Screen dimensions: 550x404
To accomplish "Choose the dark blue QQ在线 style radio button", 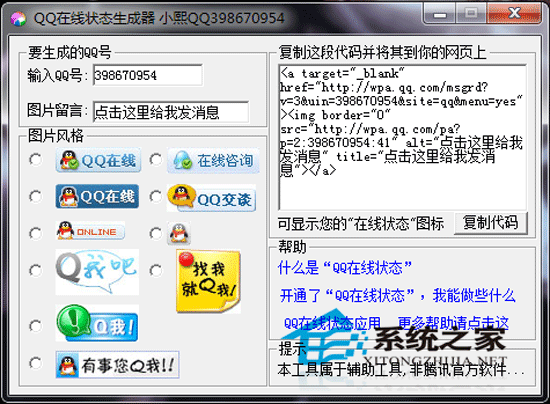I will tap(35, 196).
